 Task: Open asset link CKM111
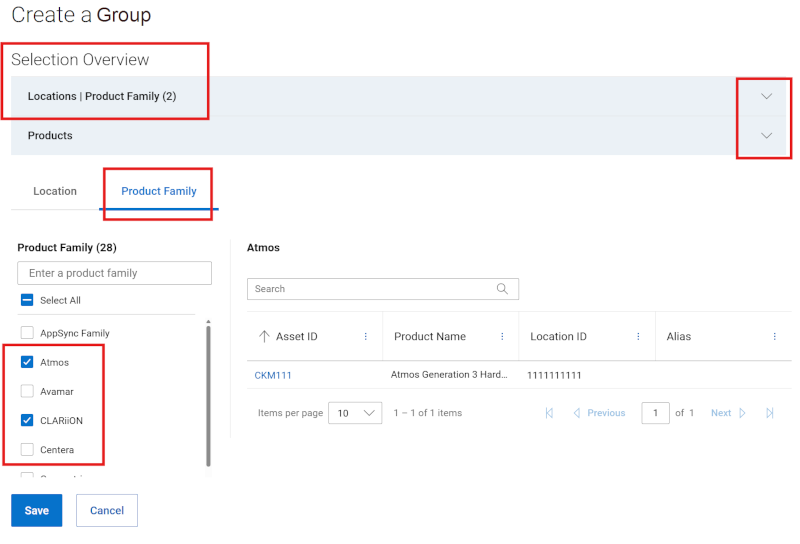click(x=273, y=376)
